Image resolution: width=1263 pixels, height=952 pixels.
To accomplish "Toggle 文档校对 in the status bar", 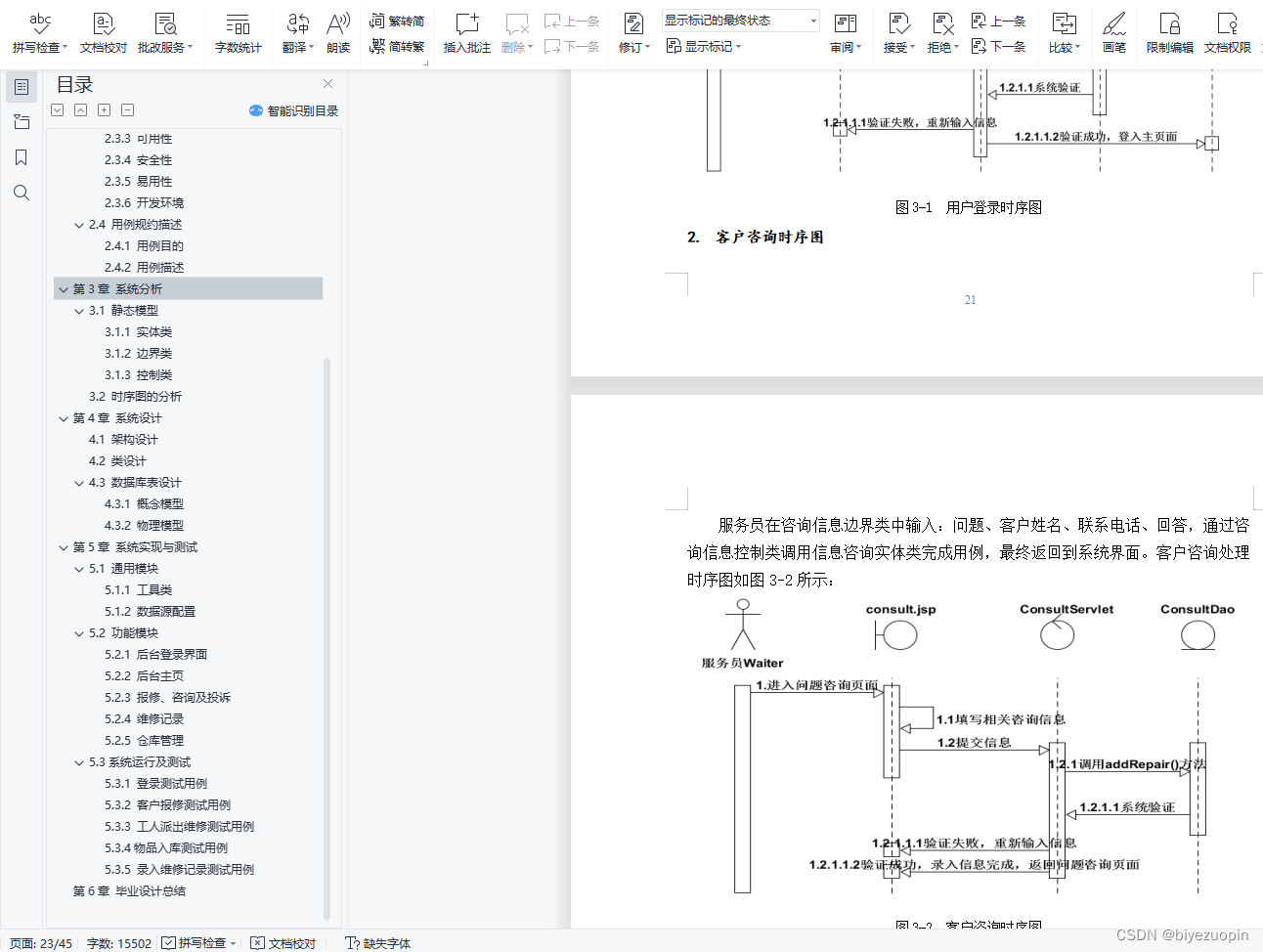I will click(x=283, y=942).
